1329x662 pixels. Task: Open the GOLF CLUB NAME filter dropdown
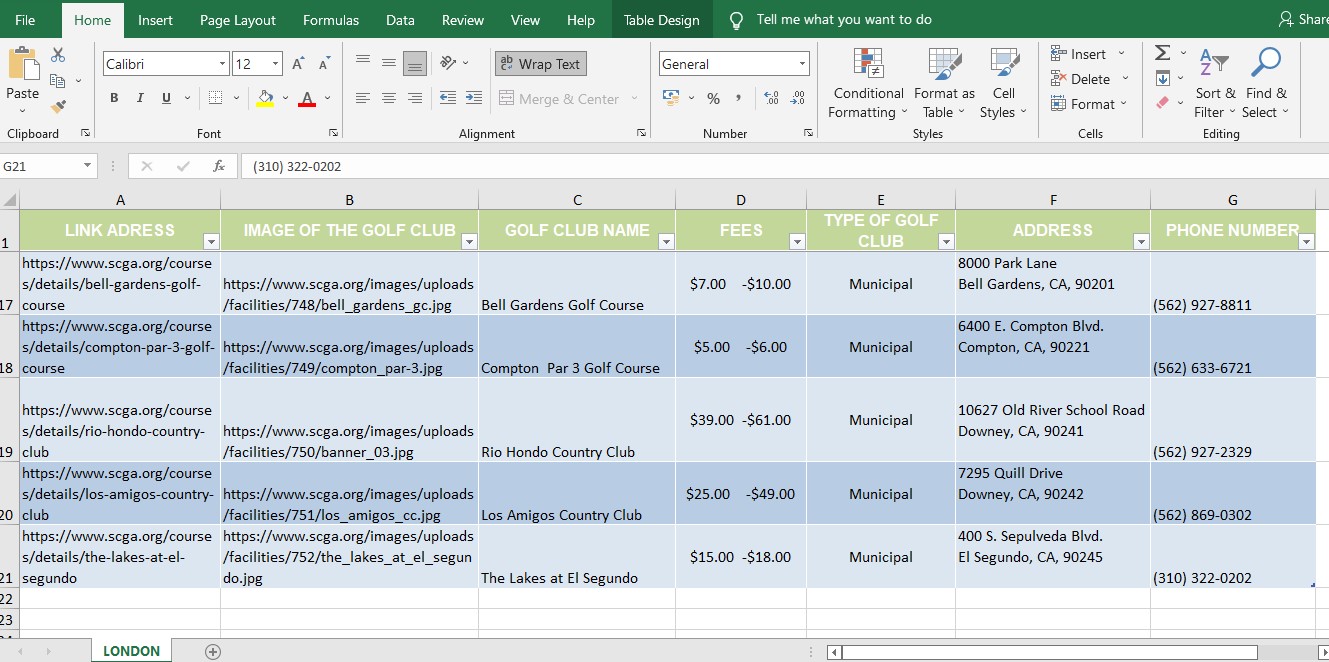click(666, 241)
